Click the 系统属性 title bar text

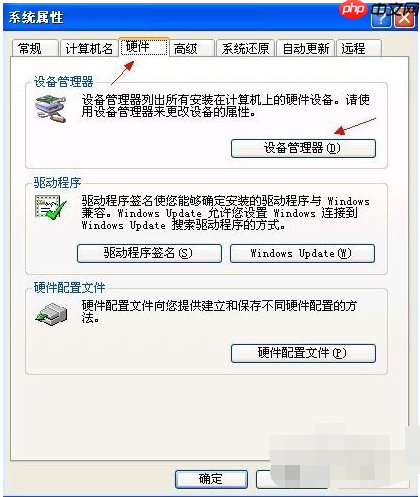[36, 17]
